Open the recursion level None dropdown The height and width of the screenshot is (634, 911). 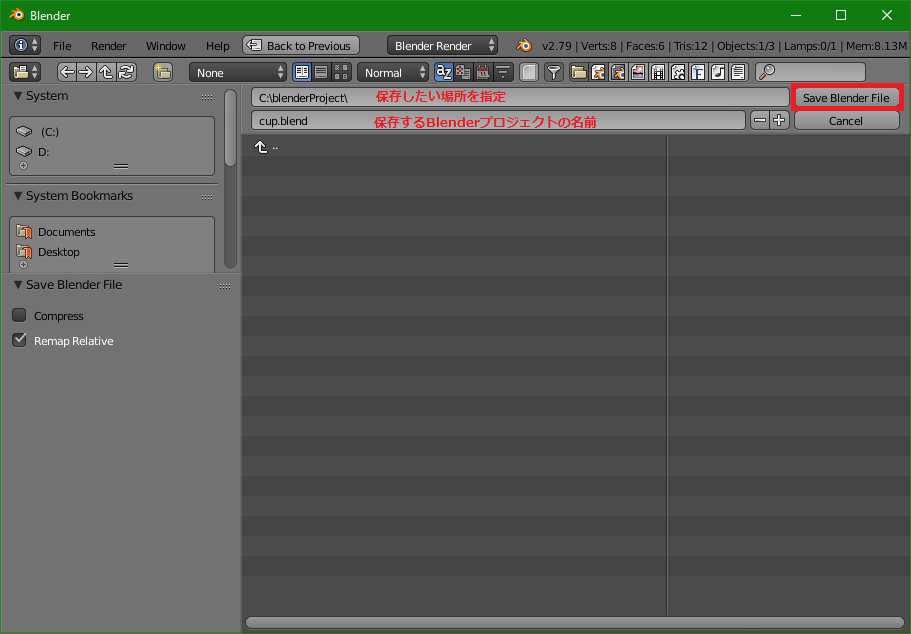(238, 73)
